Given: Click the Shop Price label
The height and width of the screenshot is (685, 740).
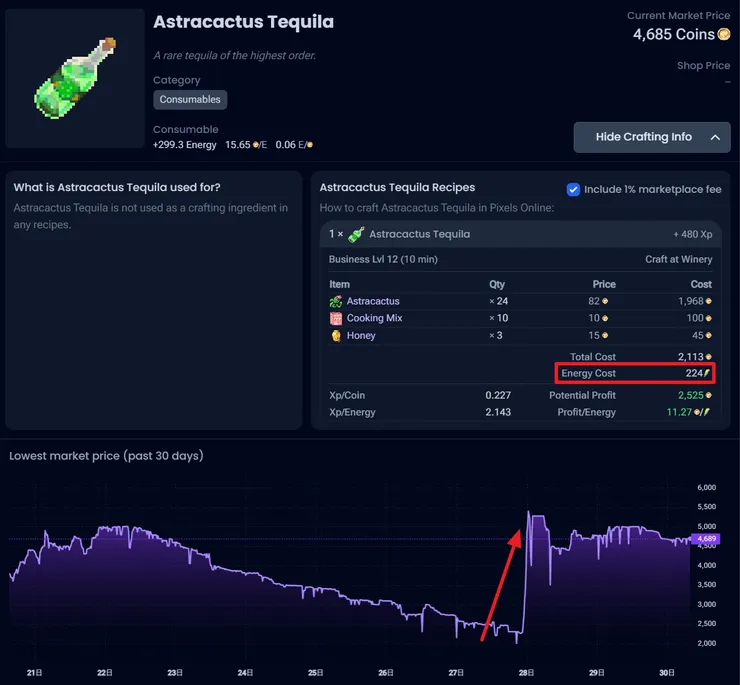Looking at the screenshot, I should coord(703,66).
